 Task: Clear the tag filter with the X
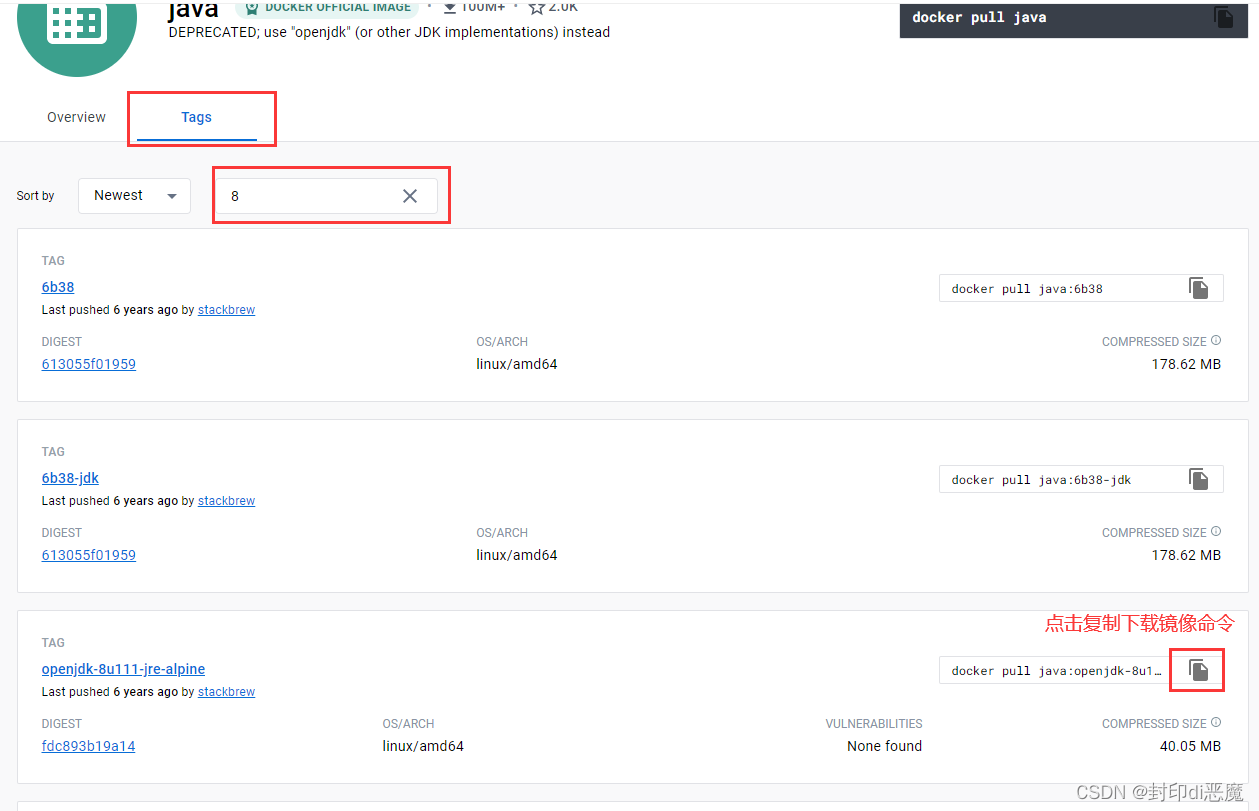[410, 196]
